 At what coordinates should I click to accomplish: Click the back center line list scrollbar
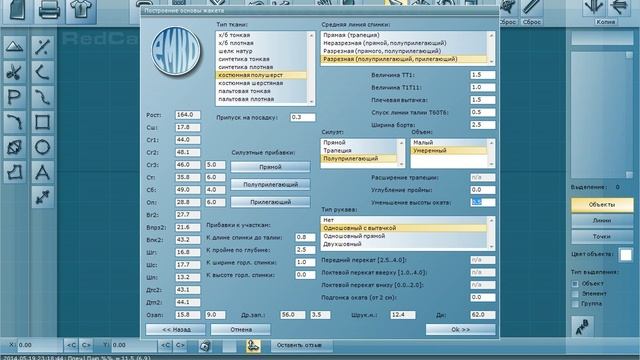click(491, 48)
